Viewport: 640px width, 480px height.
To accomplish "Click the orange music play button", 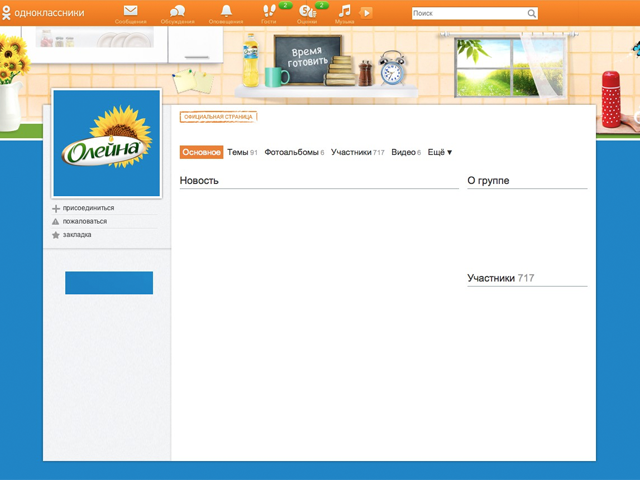I will [366, 13].
